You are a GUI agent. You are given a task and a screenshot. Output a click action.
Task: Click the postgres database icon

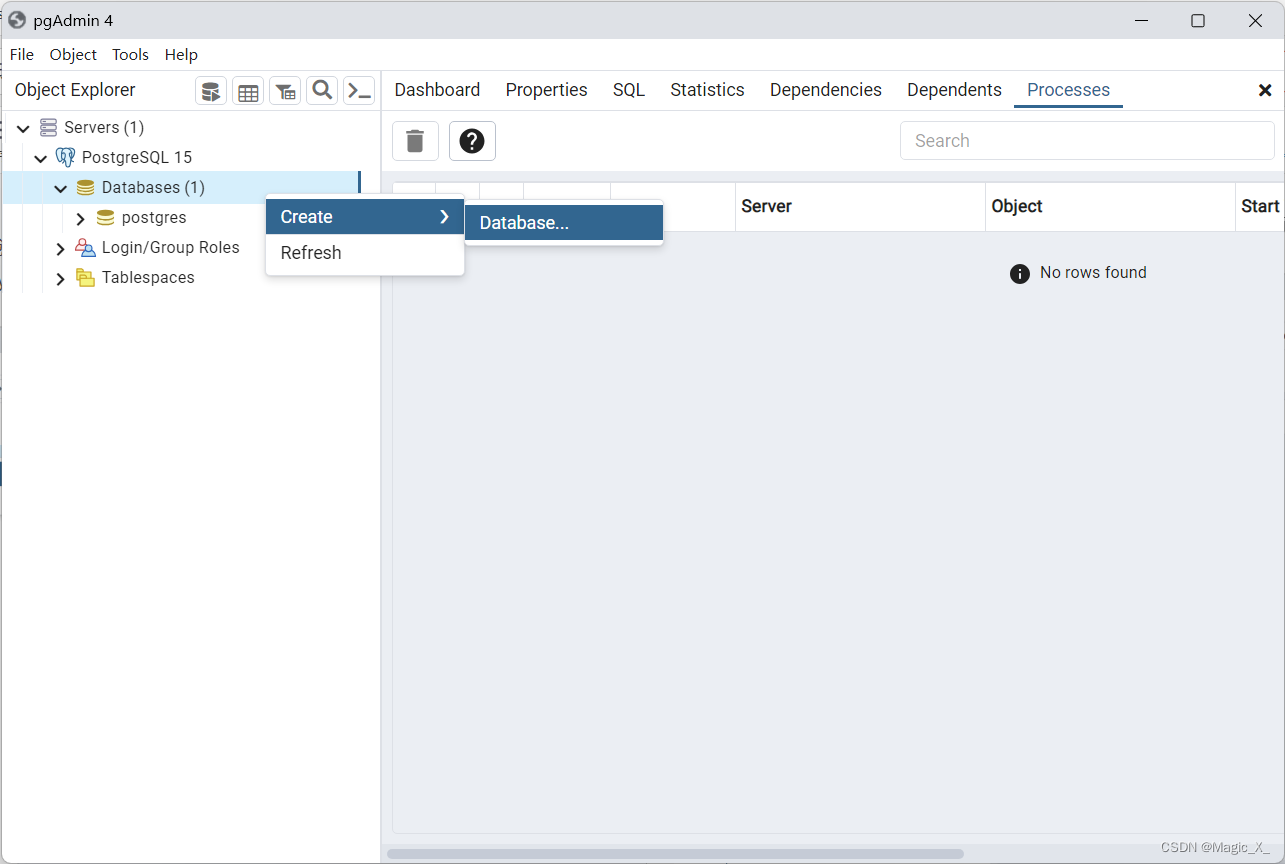tap(105, 217)
